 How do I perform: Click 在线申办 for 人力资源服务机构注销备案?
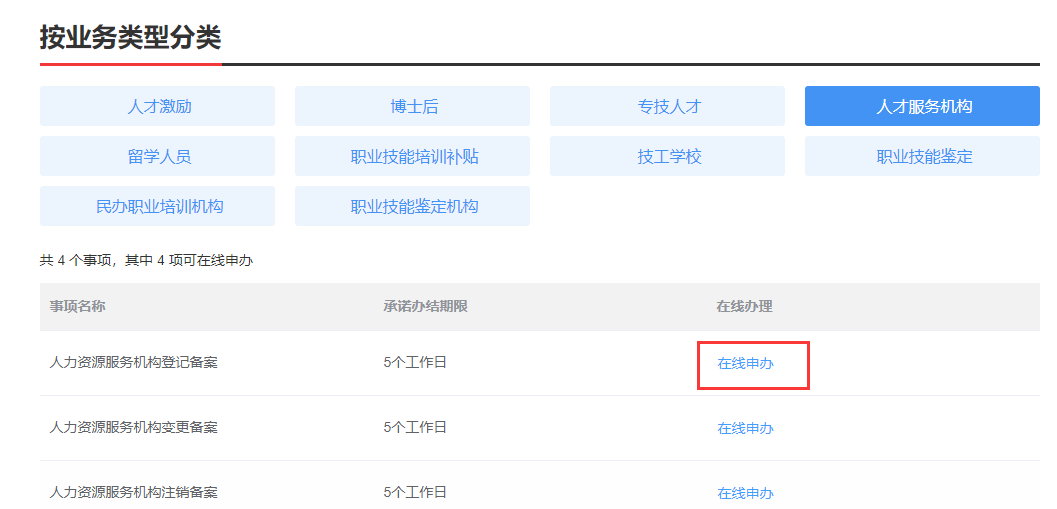point(746,493)
